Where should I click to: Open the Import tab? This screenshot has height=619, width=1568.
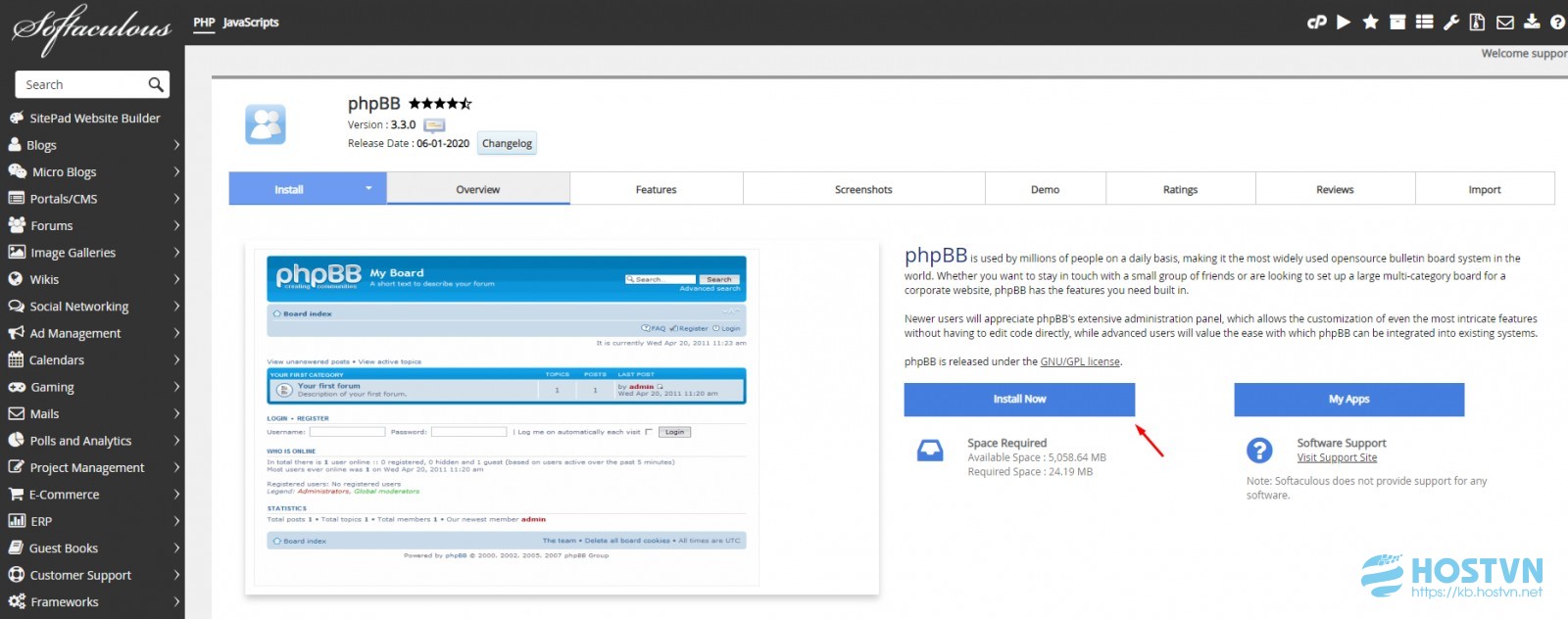pyautogui.click(x=1485, y=189)
